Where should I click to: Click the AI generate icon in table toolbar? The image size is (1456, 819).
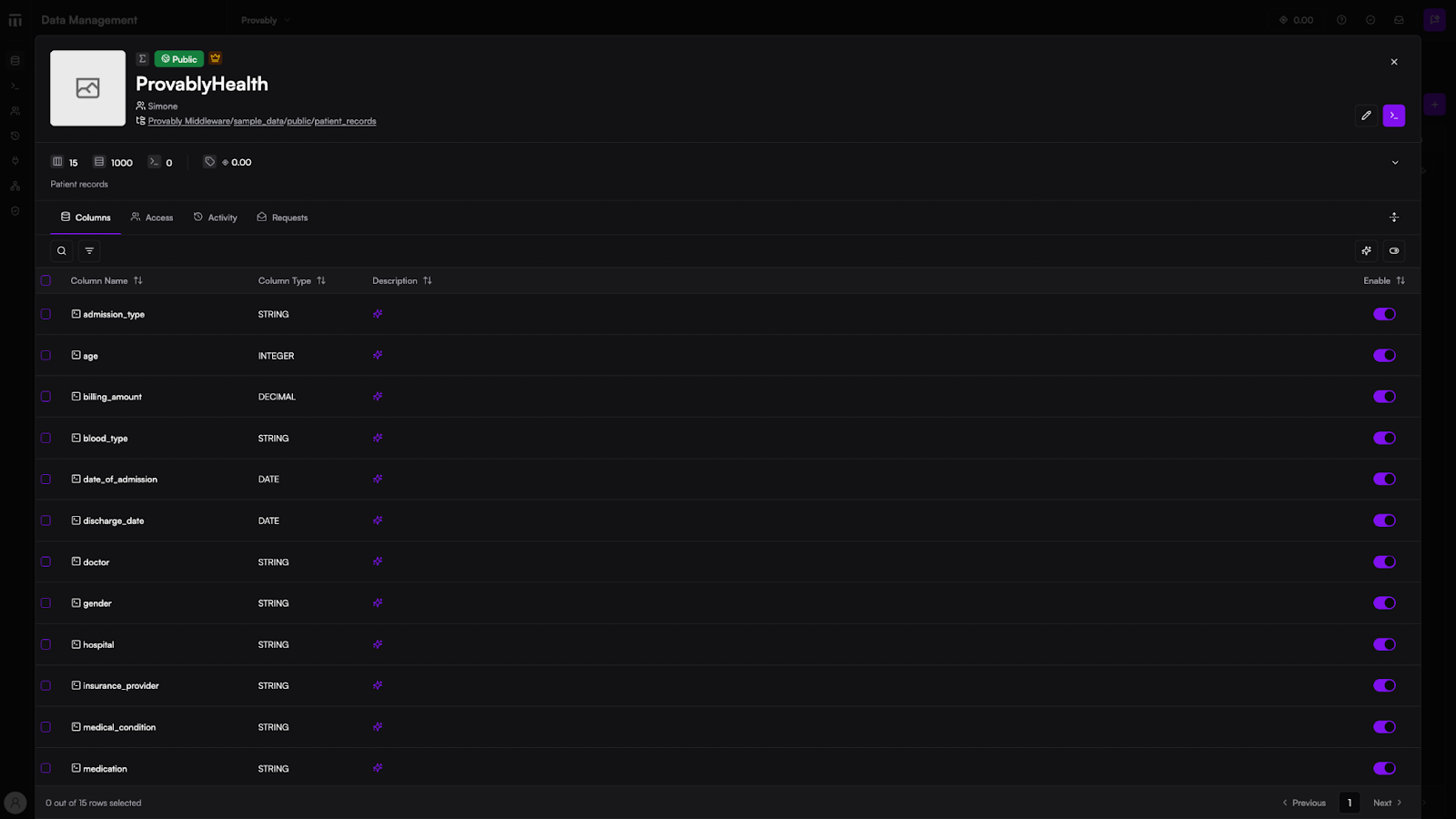pos(1366,251)
